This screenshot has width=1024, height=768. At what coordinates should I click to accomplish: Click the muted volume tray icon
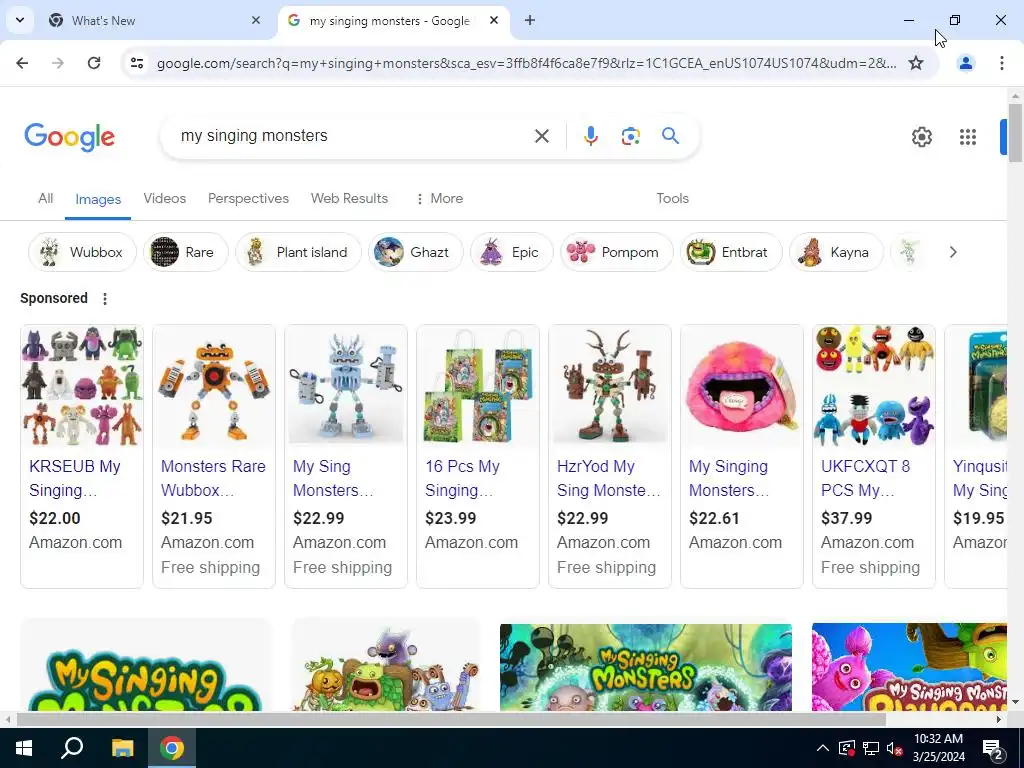click(x=894, y=748)
